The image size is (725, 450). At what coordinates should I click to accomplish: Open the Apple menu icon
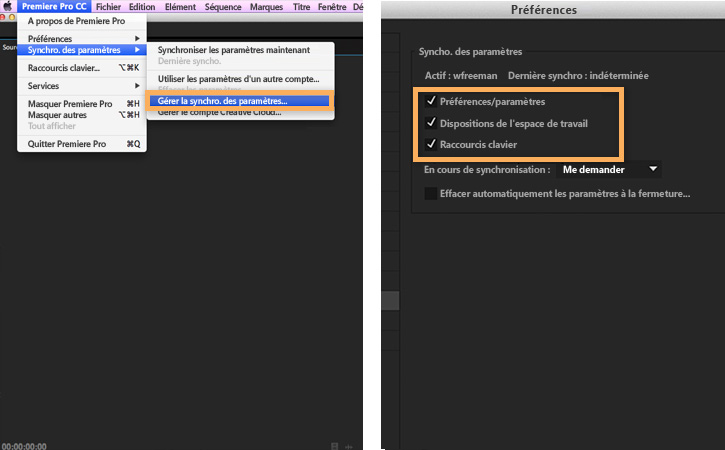click(7, 6)
